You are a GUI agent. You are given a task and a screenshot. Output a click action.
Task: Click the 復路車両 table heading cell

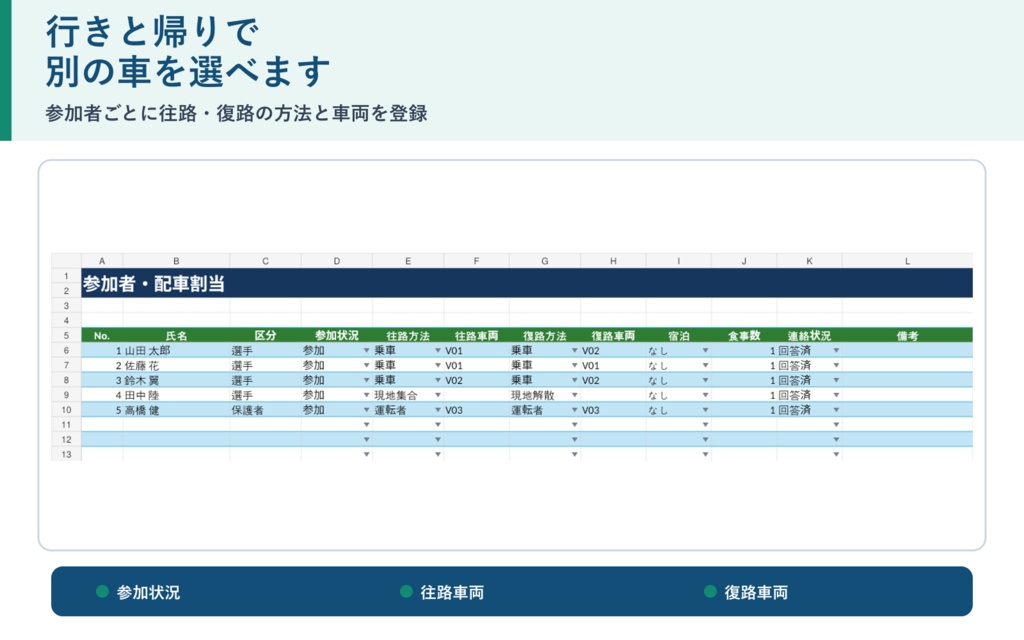(x=613, y=336)
